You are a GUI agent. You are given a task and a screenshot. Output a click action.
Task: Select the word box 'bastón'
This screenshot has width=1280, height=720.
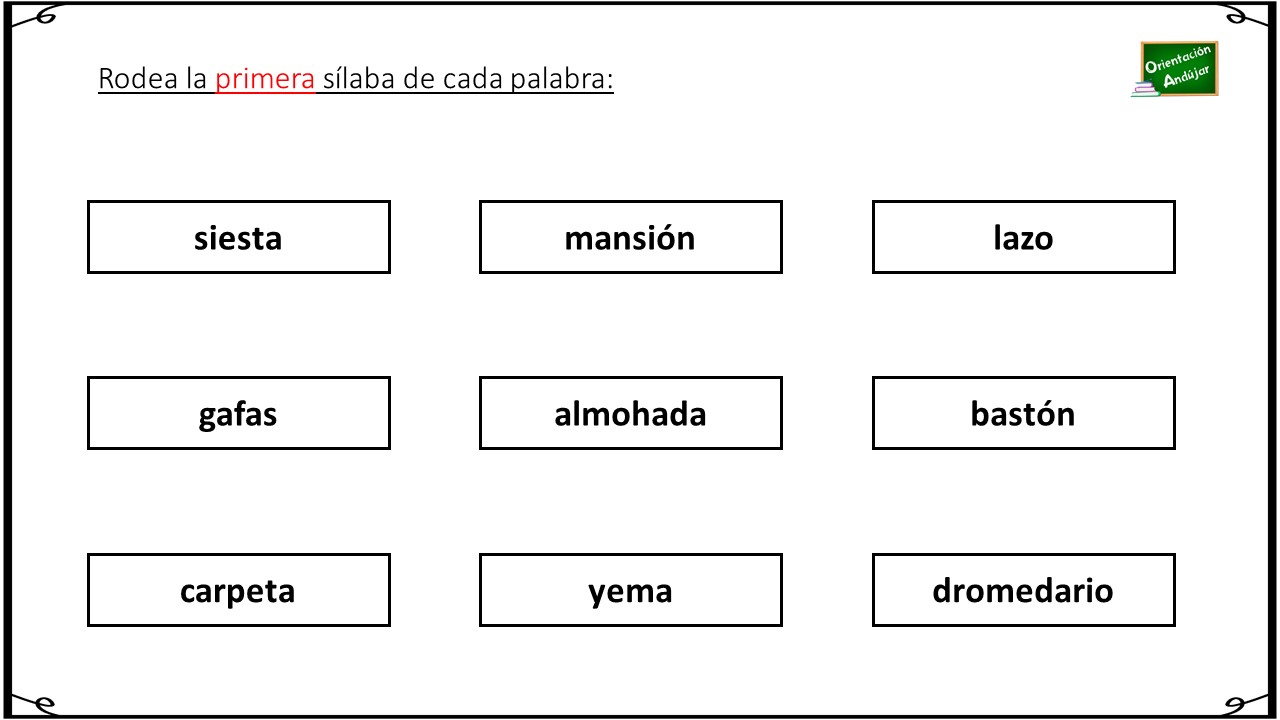[x=1023, y=413]
